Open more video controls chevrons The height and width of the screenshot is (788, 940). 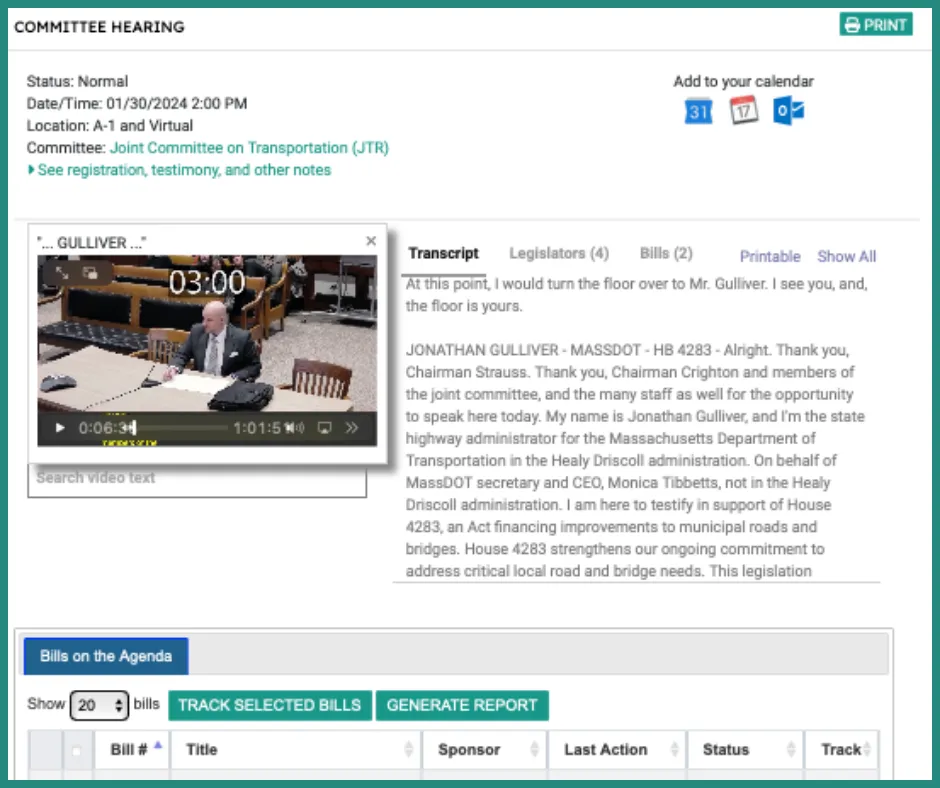tap(352, 428)
